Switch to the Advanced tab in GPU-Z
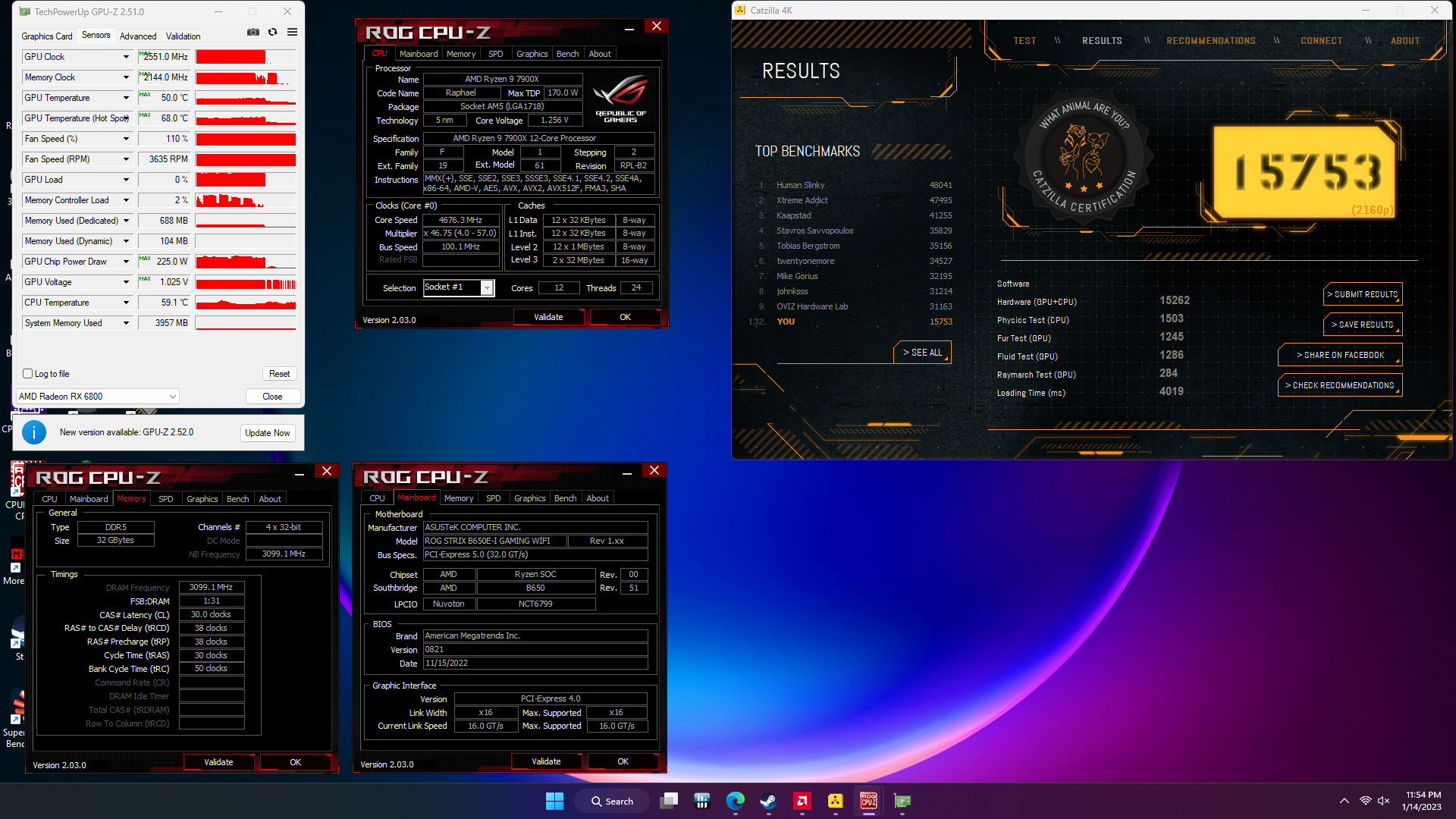1456x819 pixels. [138, 36]
